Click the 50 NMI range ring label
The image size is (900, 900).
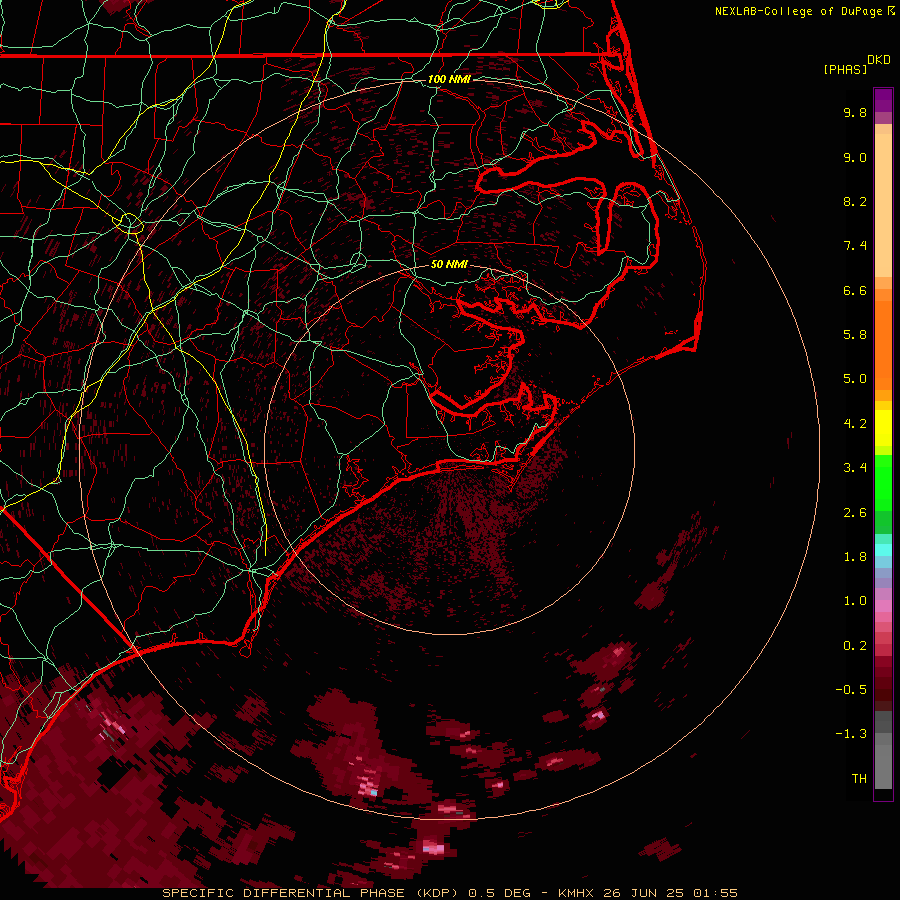[449, 265]
